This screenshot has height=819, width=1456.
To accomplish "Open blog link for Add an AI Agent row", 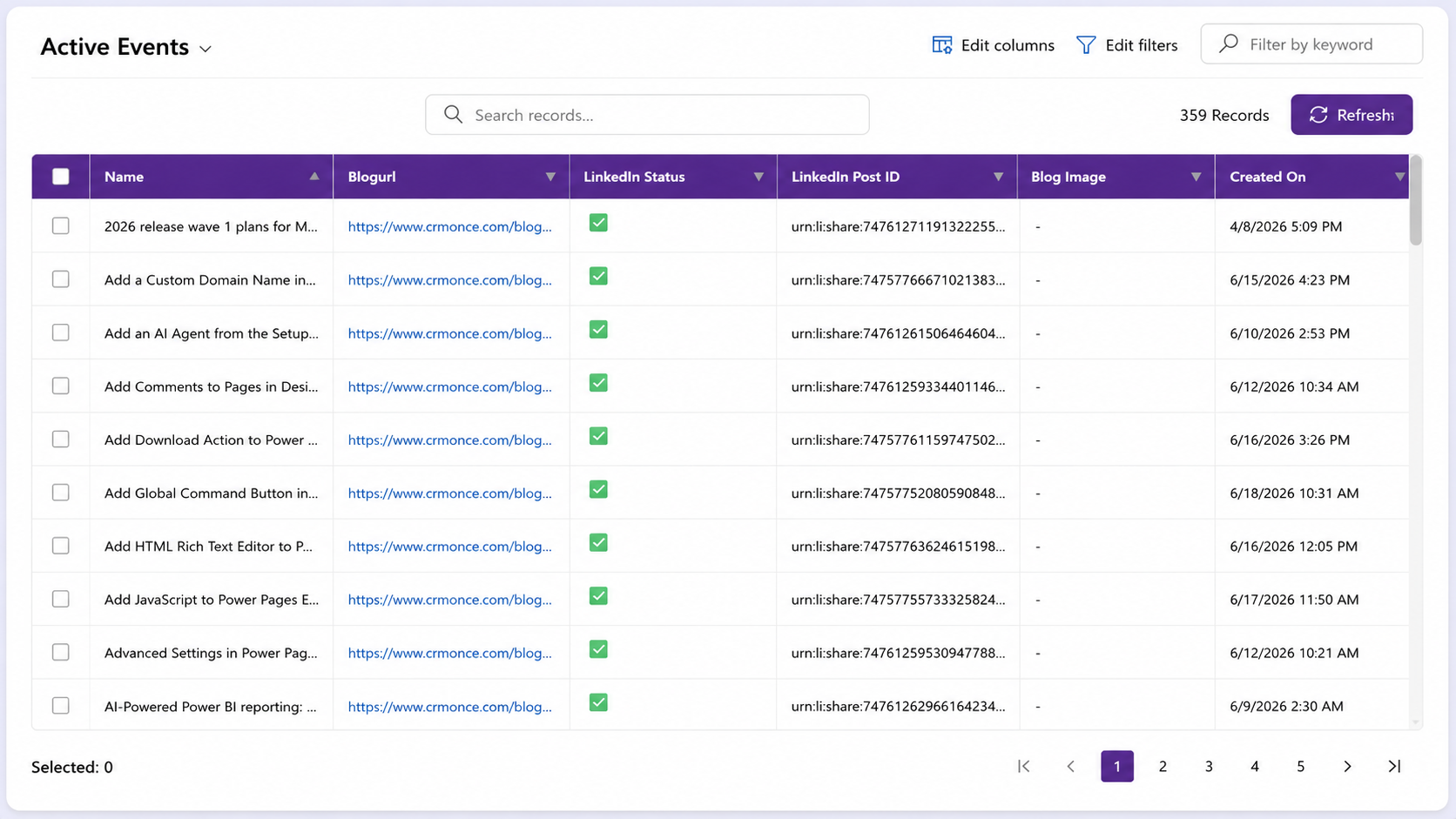I will [449, 333].
